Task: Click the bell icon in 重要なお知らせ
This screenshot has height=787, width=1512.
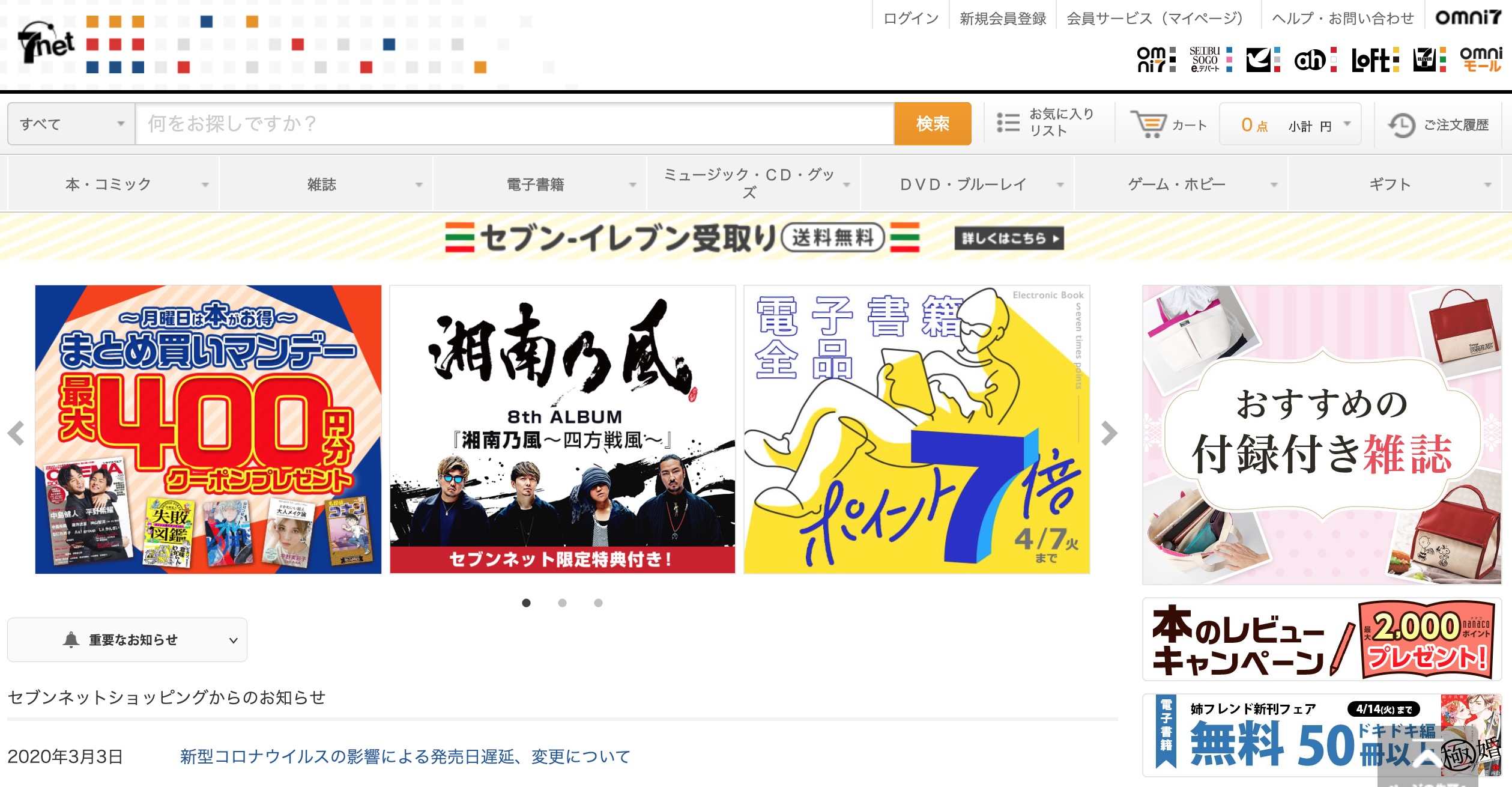Action: (x=71, y=640)
